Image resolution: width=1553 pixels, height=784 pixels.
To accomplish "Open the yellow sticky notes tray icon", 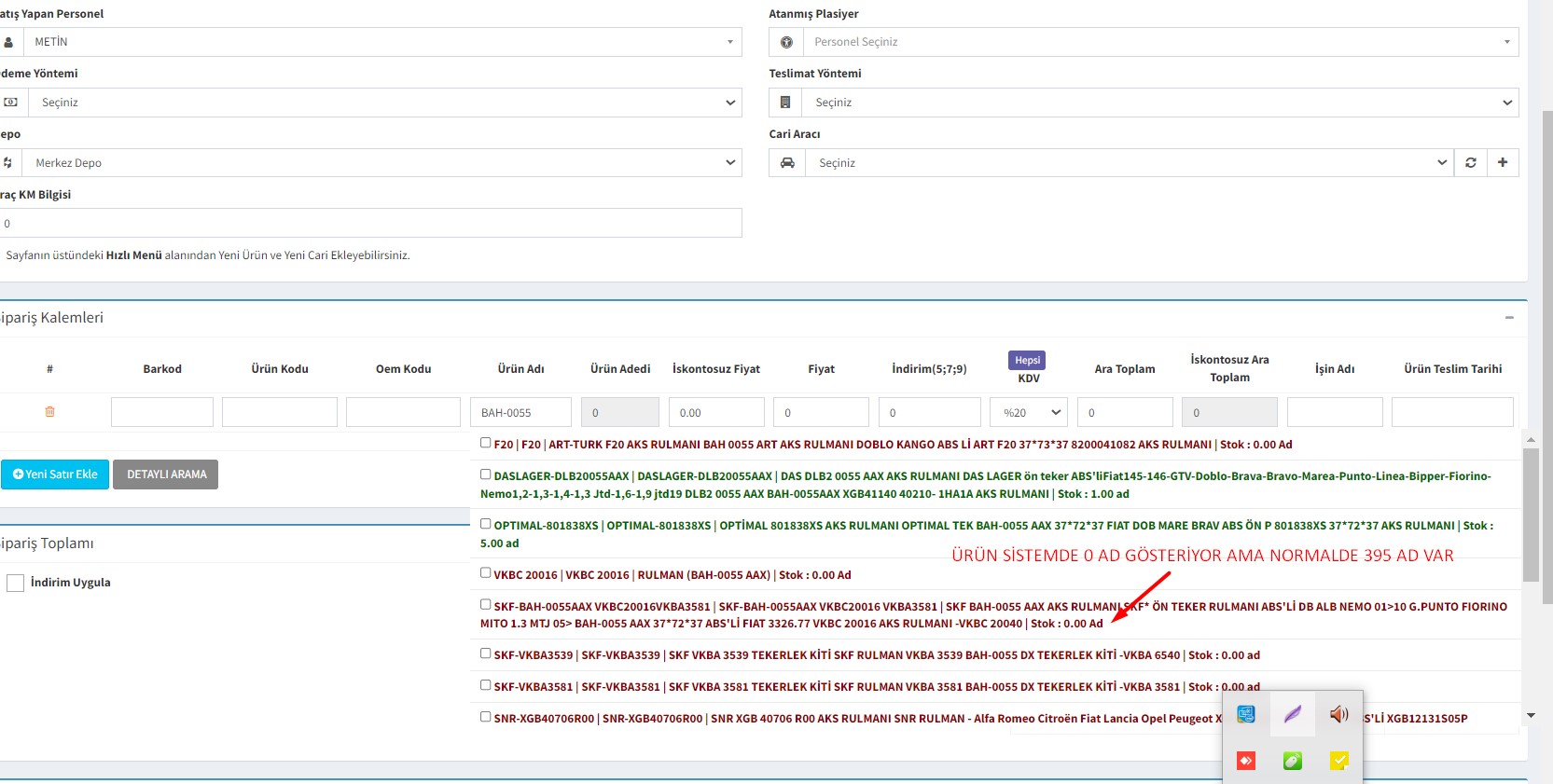I will 1338,761.
